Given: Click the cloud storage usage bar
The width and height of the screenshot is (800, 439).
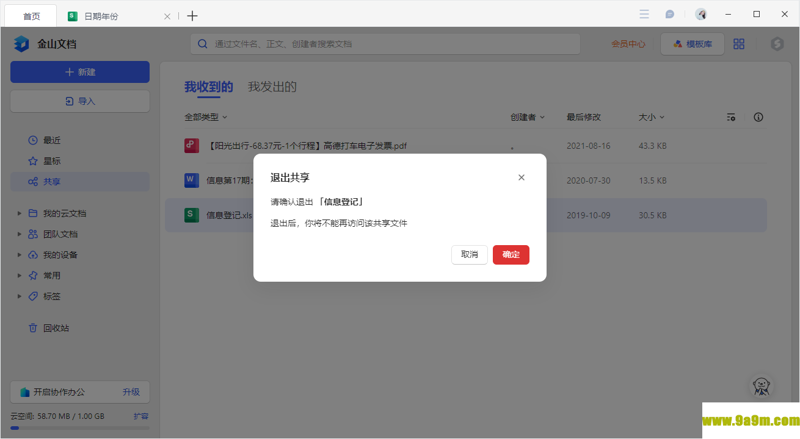Looking at the screenshot, I should pos(80,428).
